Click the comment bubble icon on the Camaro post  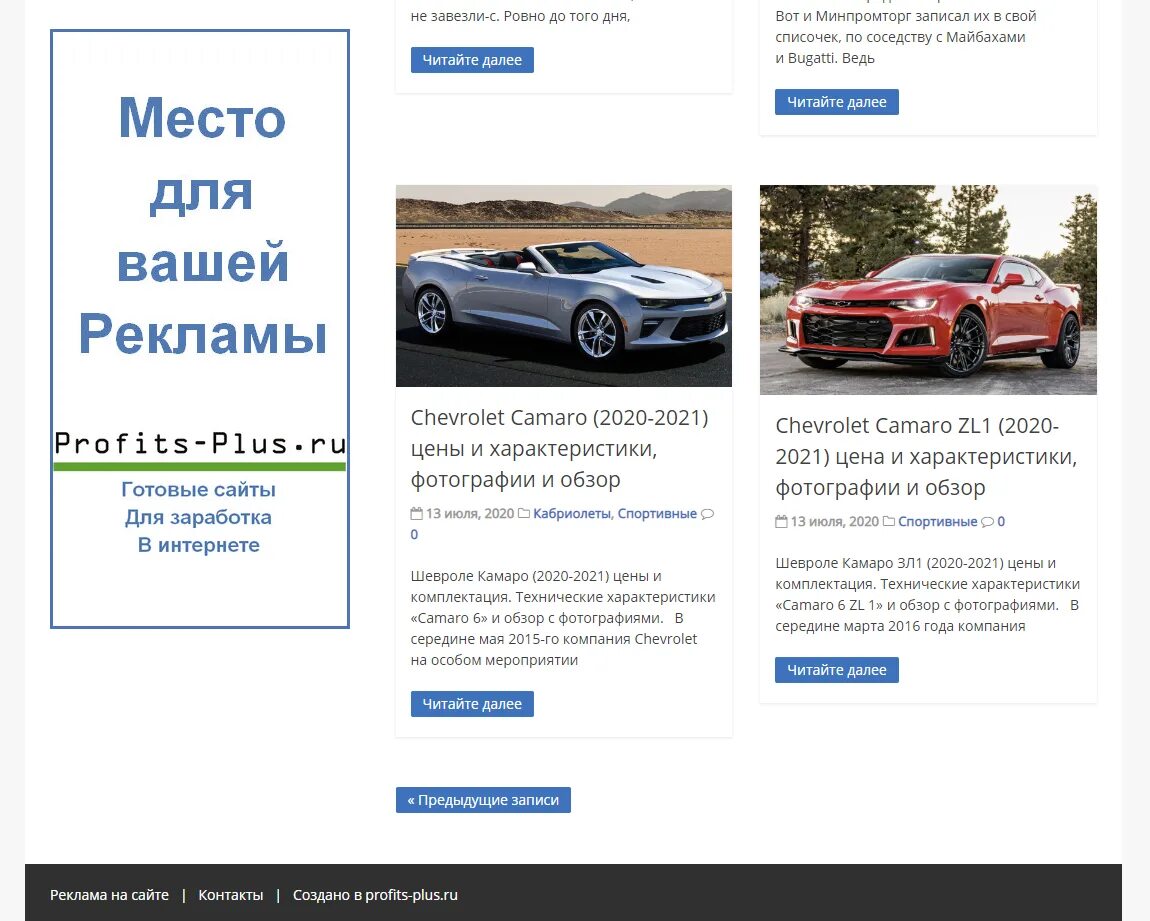tap(707, 514)
